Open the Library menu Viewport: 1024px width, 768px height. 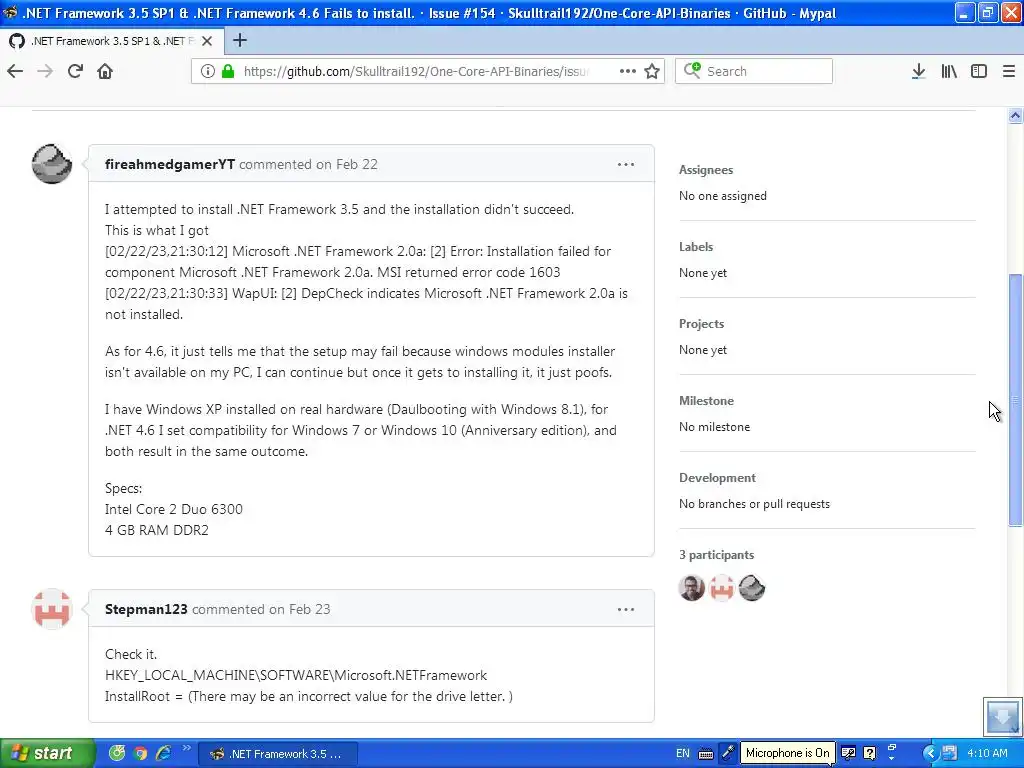click(949, 71)
